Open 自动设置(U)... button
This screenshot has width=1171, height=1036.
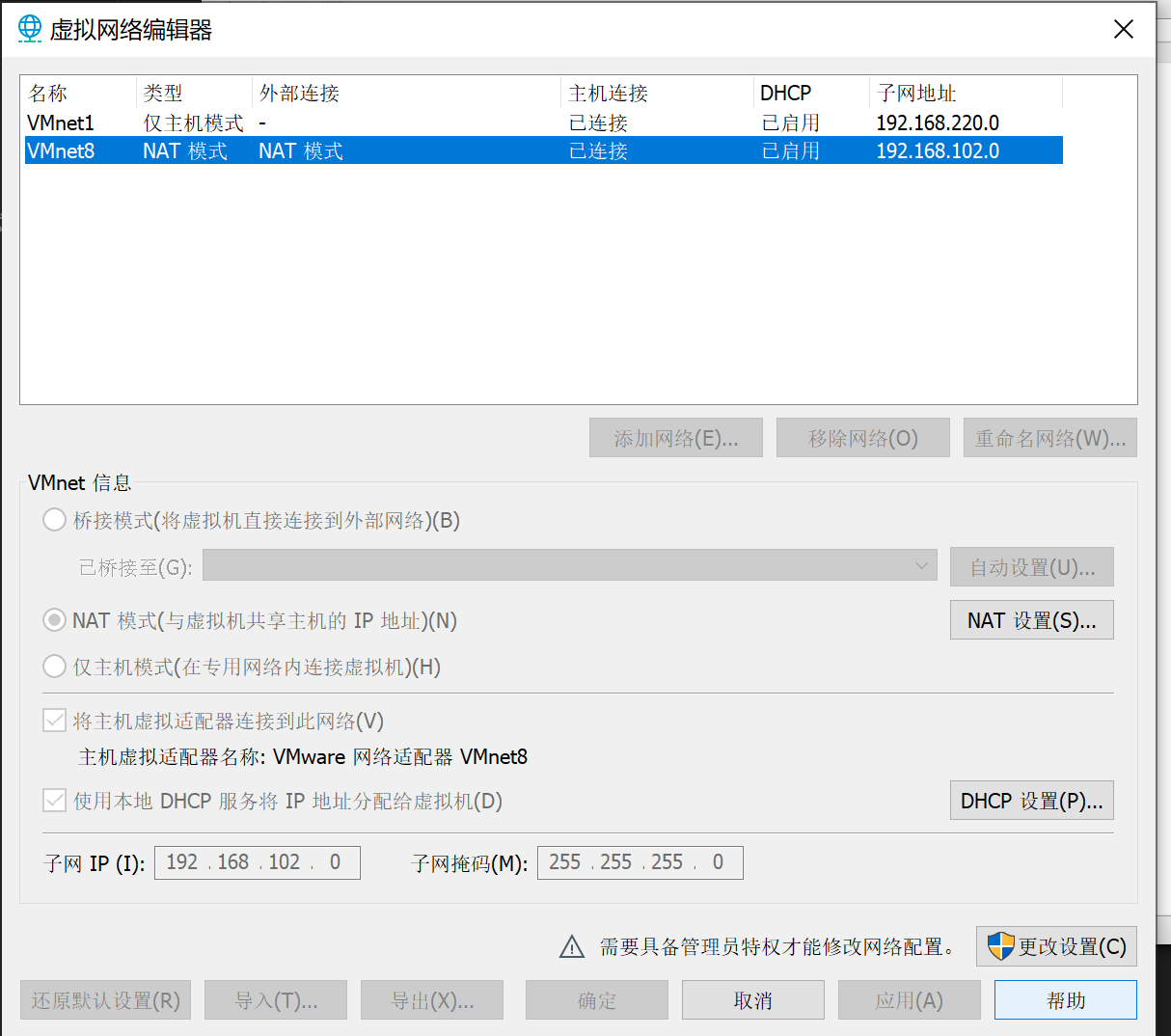coord(1032,567)
